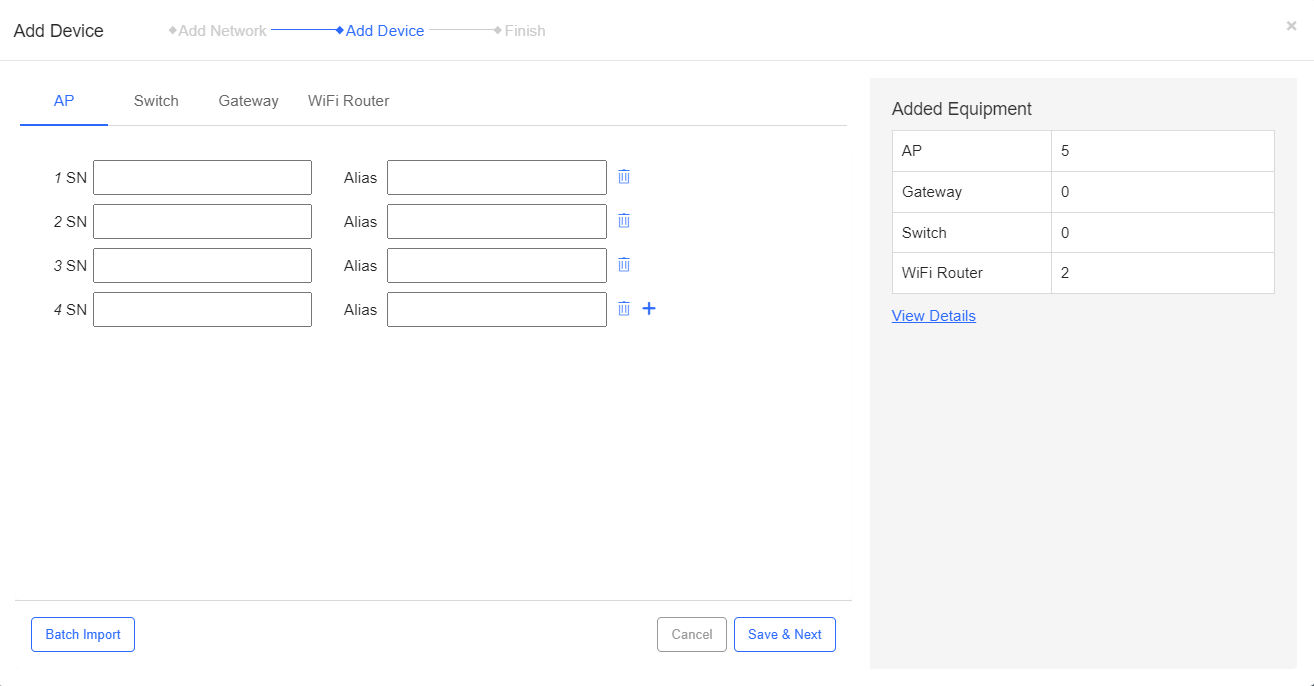1314x686 pixels.
Task: Select the WiFi Router count cell
Action: click(x=1162, y=272)
